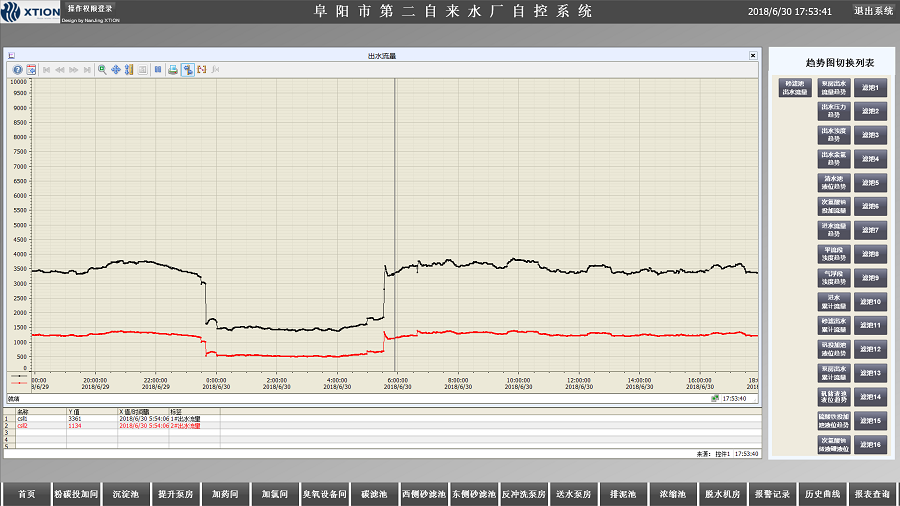Click the rewind double-arrow icon
The image size is (900, 506).
point(60,69)
